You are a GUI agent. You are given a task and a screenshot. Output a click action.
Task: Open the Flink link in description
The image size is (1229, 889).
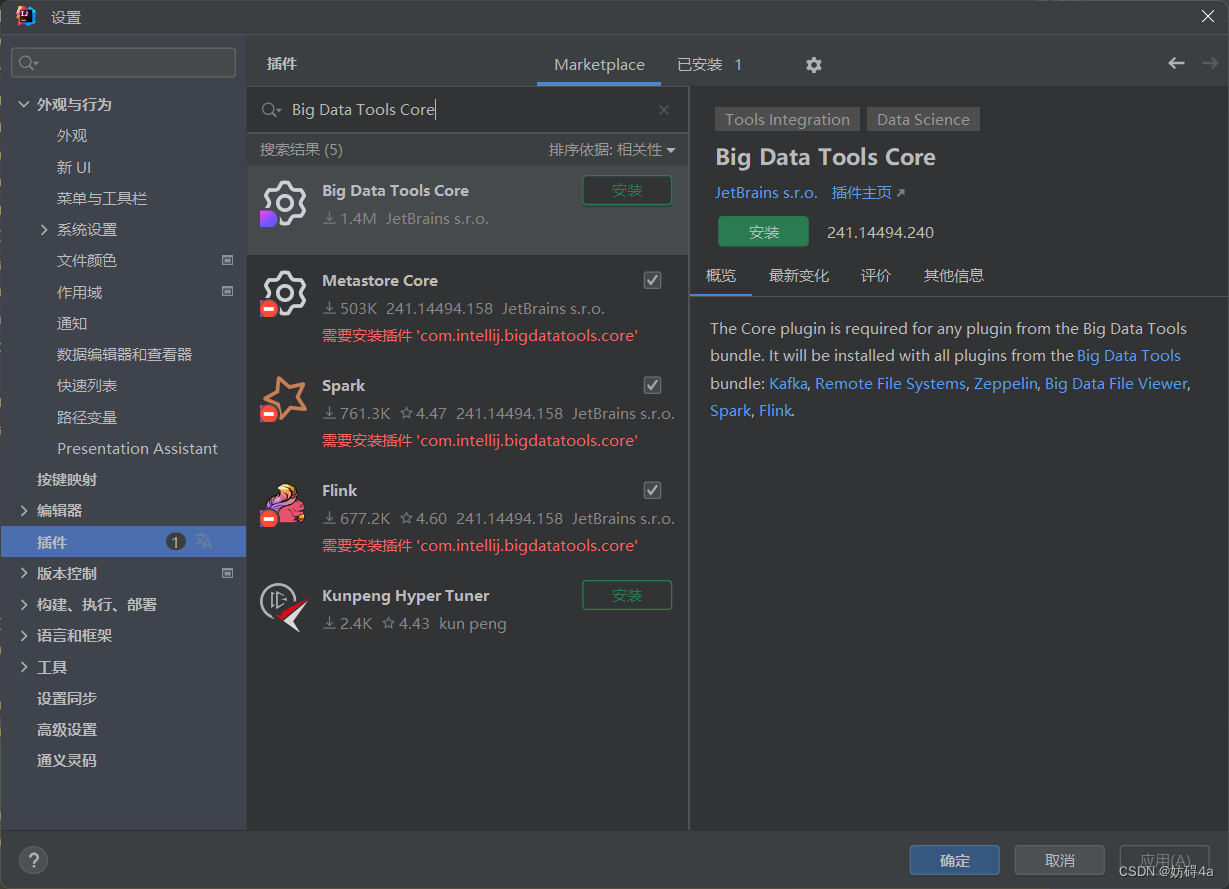click(775, 411)
